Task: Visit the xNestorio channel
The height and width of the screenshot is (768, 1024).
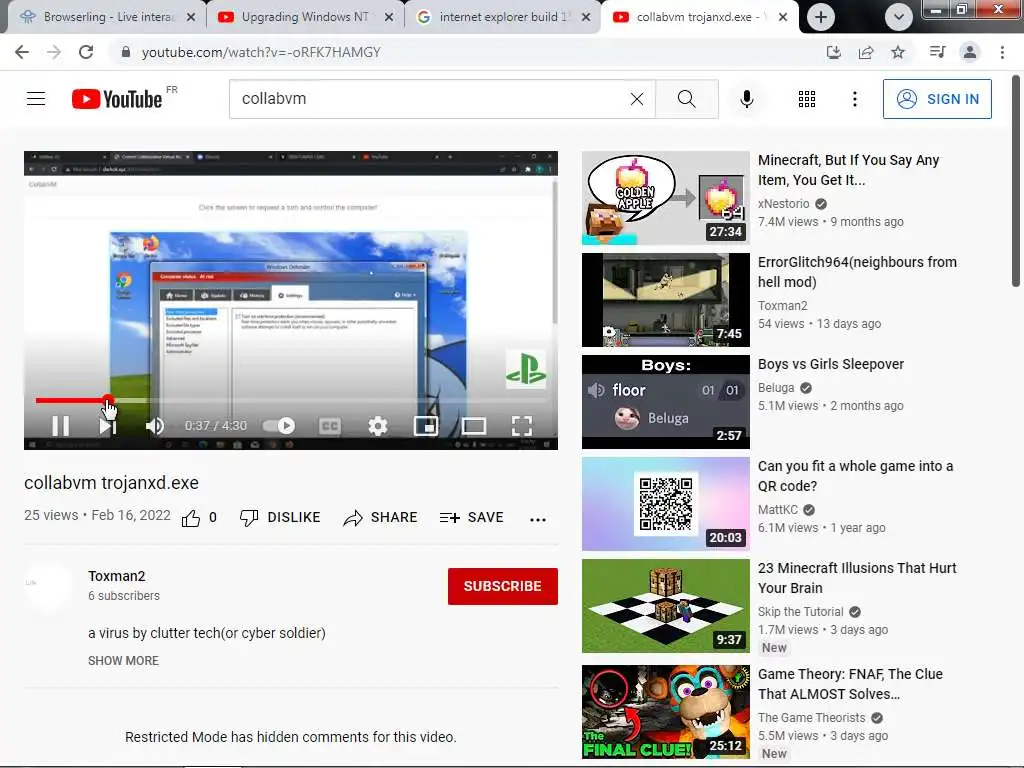Action: 784,204
